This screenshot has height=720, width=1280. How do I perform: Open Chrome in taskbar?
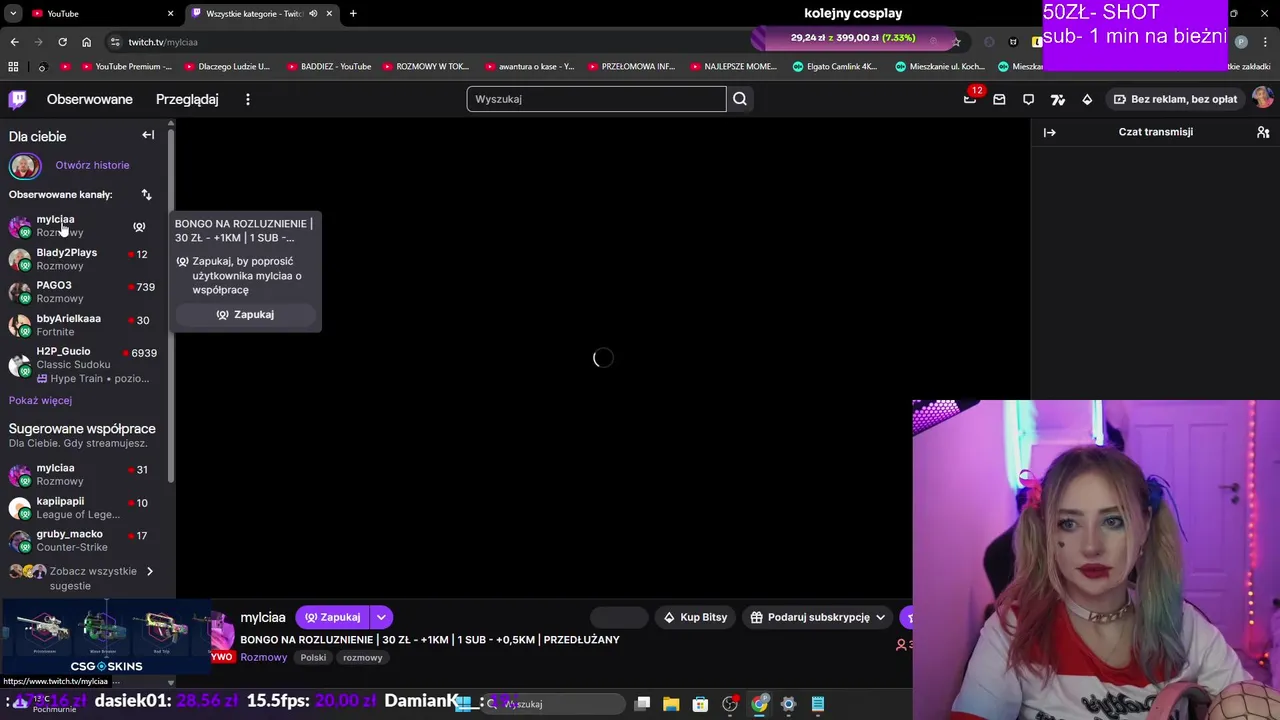[759, 704]
